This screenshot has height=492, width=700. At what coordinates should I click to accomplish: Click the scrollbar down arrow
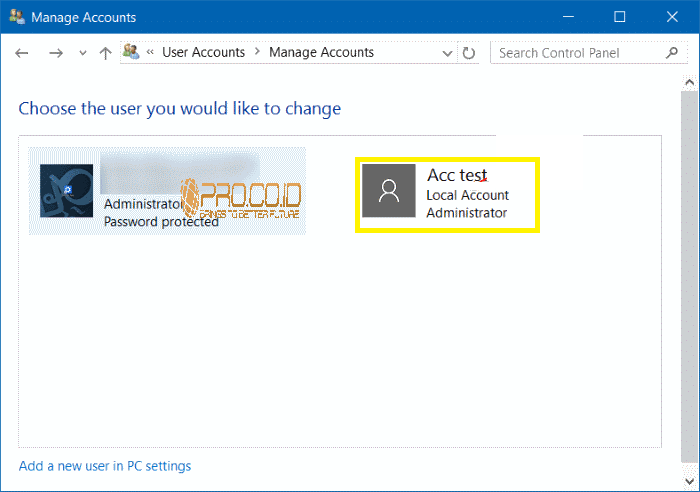[x=690, y=481]
